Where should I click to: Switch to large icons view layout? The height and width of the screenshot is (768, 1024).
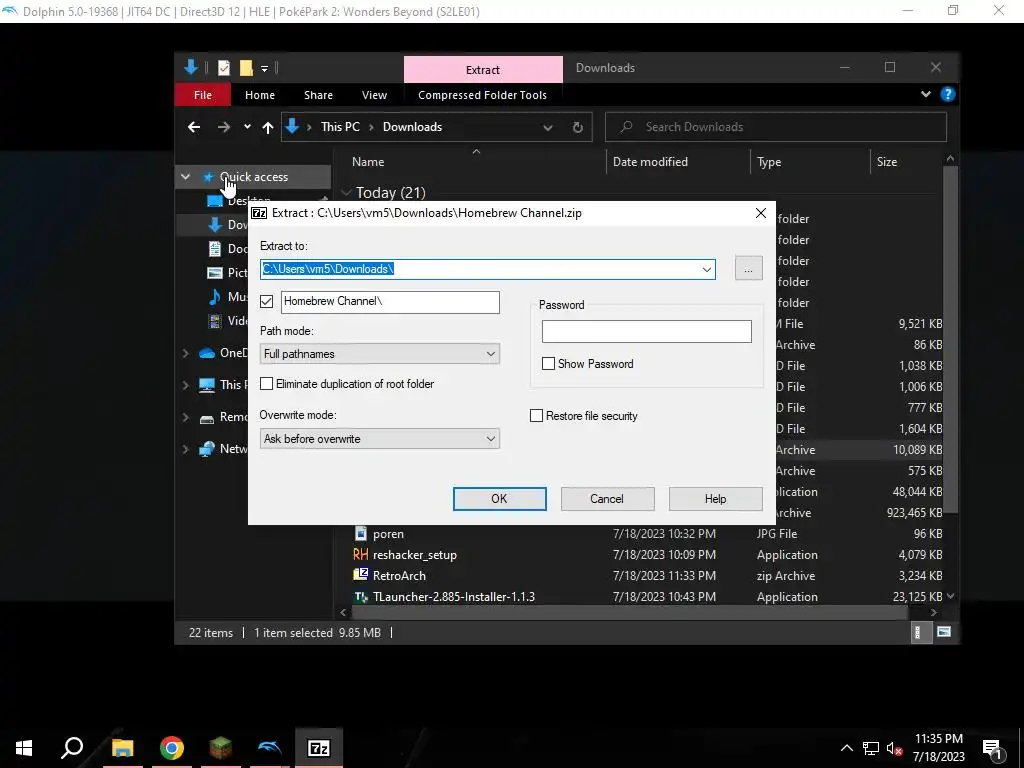[944, 632]
